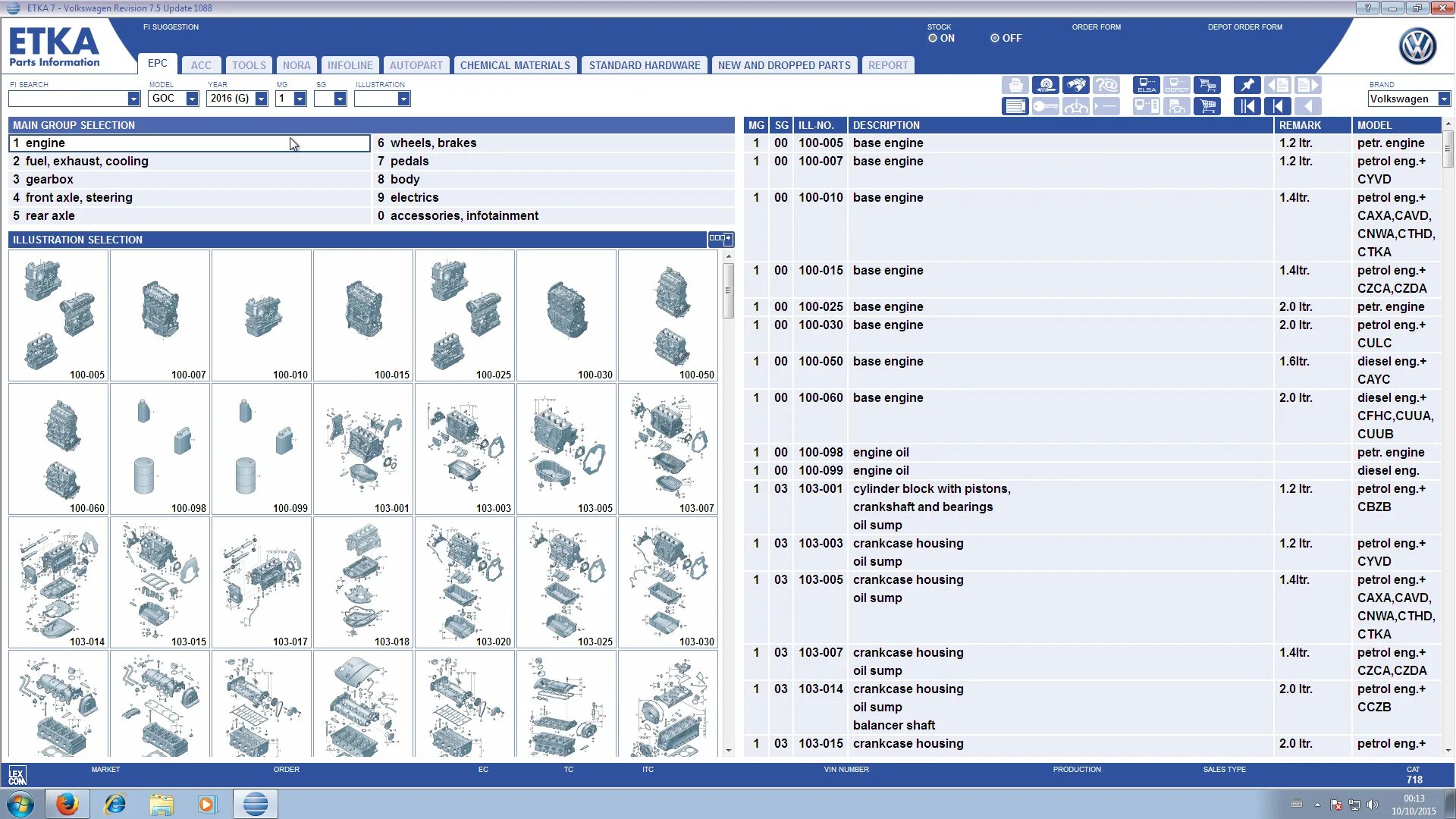Screen dimensions: 1456x819
Task: Click the computer-to-list transfer icon
Action: [1147, 106]
